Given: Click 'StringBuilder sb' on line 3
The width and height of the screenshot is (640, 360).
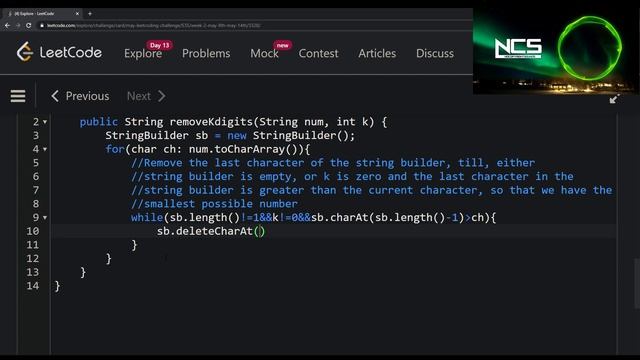Looking at the screenshot, I should click(x=157, y=136).
